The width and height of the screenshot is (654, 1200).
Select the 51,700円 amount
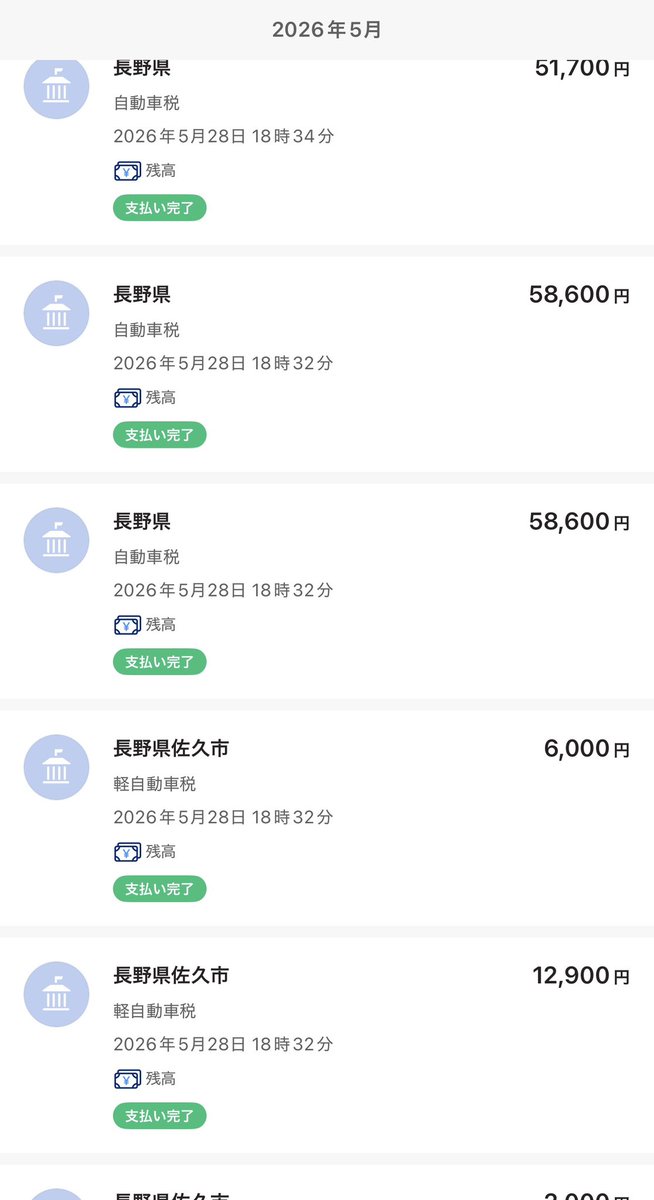click(582, 68)
